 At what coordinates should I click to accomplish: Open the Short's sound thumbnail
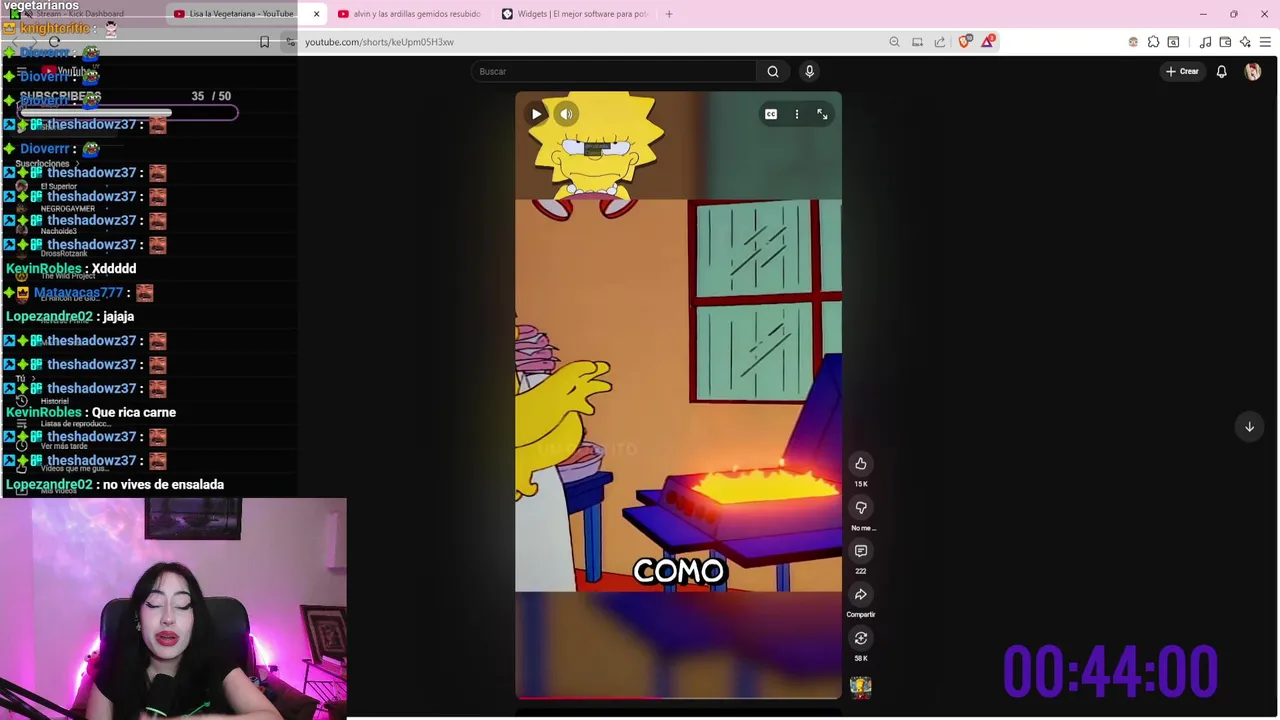(860, 686)
